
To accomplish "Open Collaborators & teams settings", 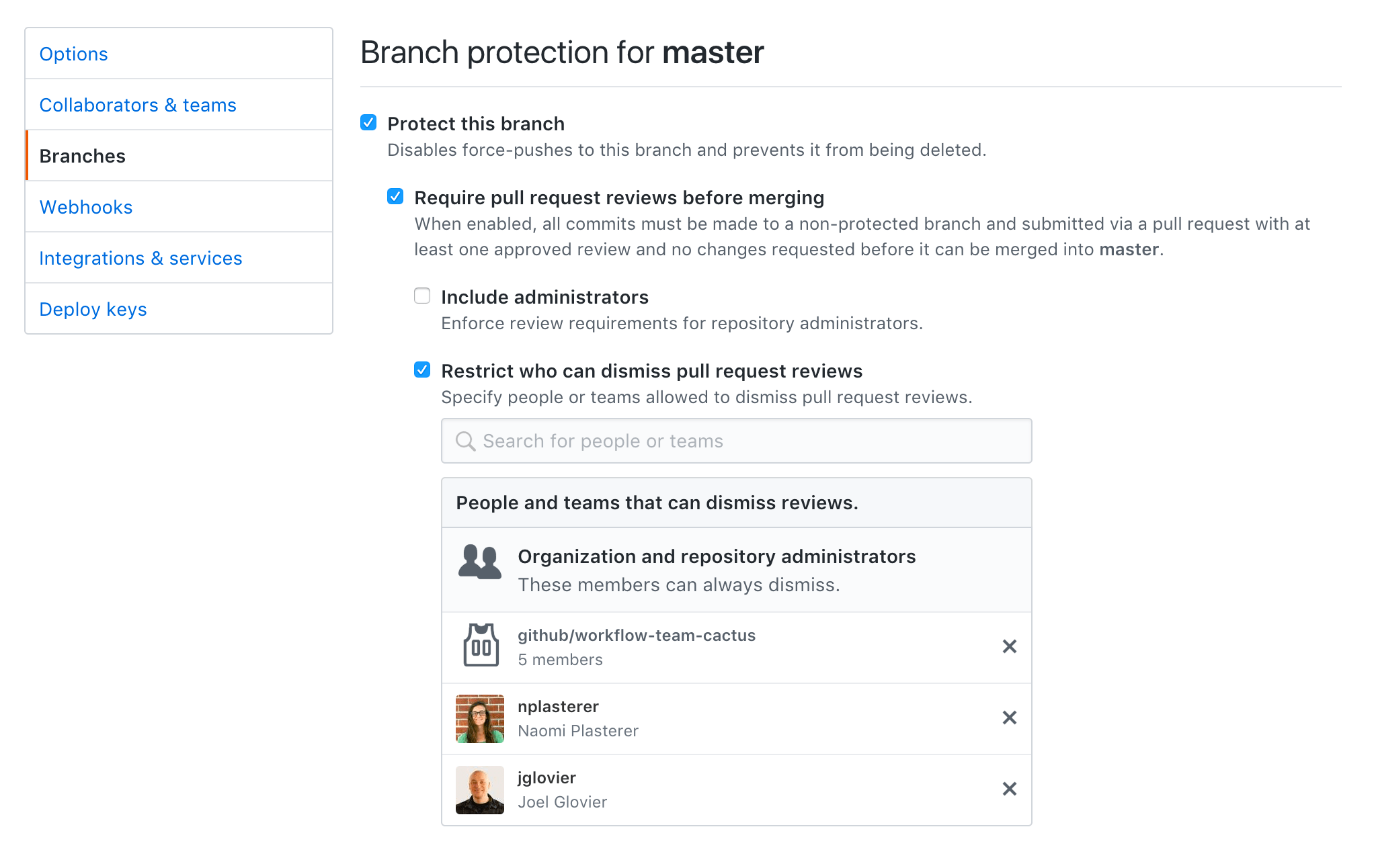I will (x=139, y=105).
